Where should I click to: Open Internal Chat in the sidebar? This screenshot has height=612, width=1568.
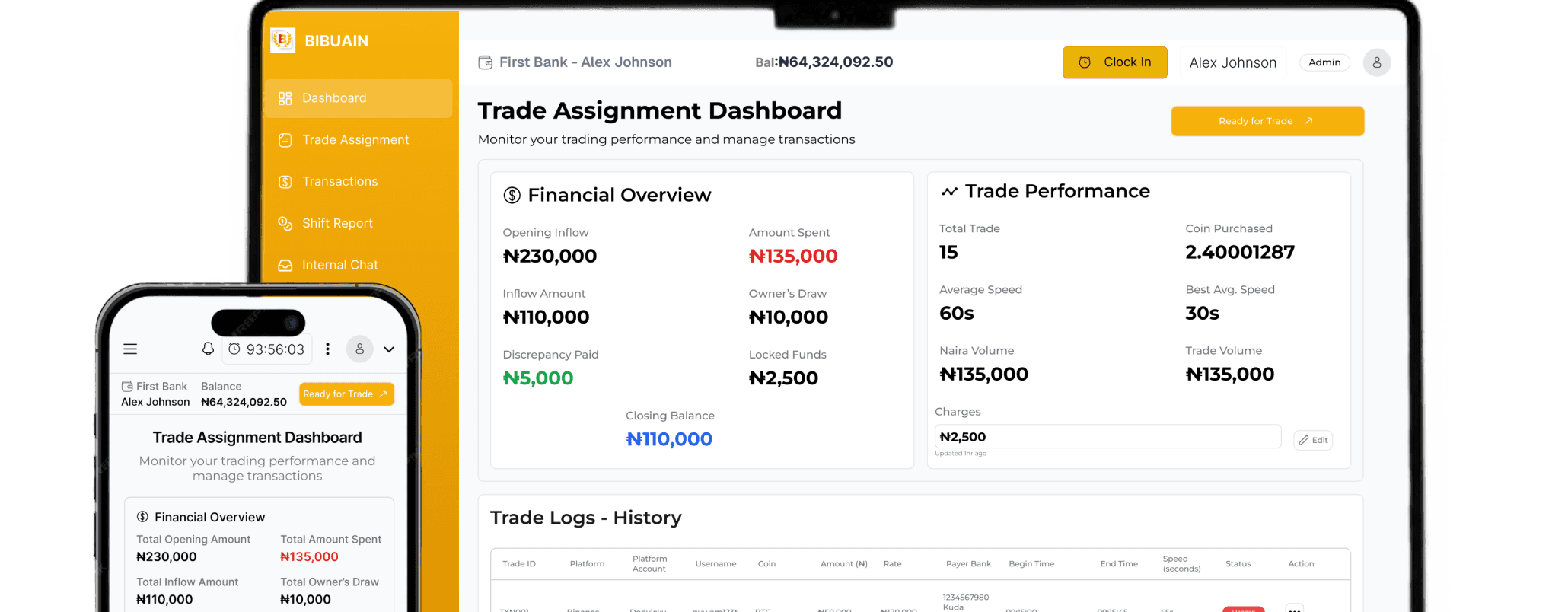[x=339, y=265]
